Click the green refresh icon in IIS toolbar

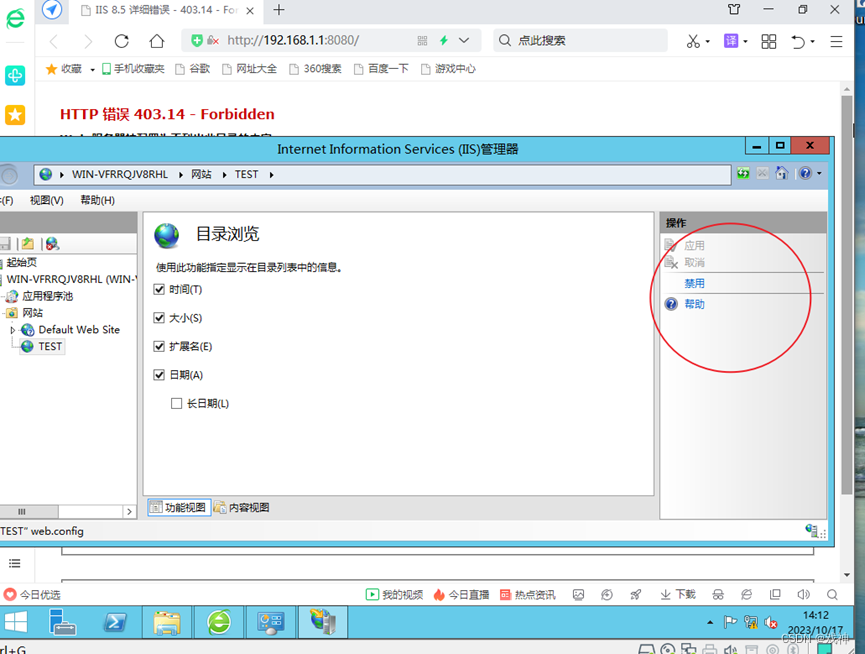pos(742,173)
